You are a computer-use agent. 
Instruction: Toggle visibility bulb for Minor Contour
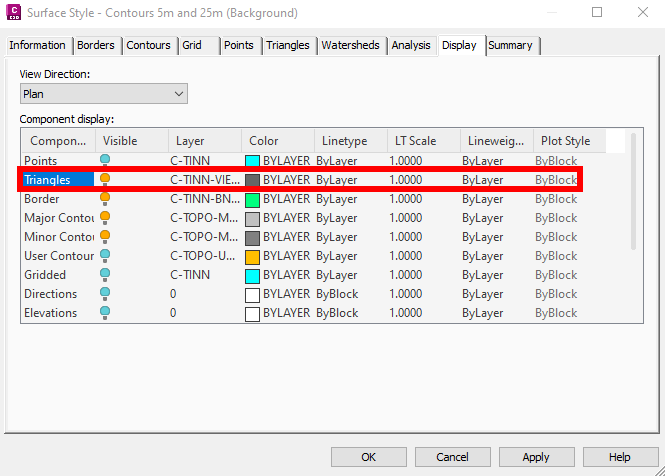click(105, 237)
